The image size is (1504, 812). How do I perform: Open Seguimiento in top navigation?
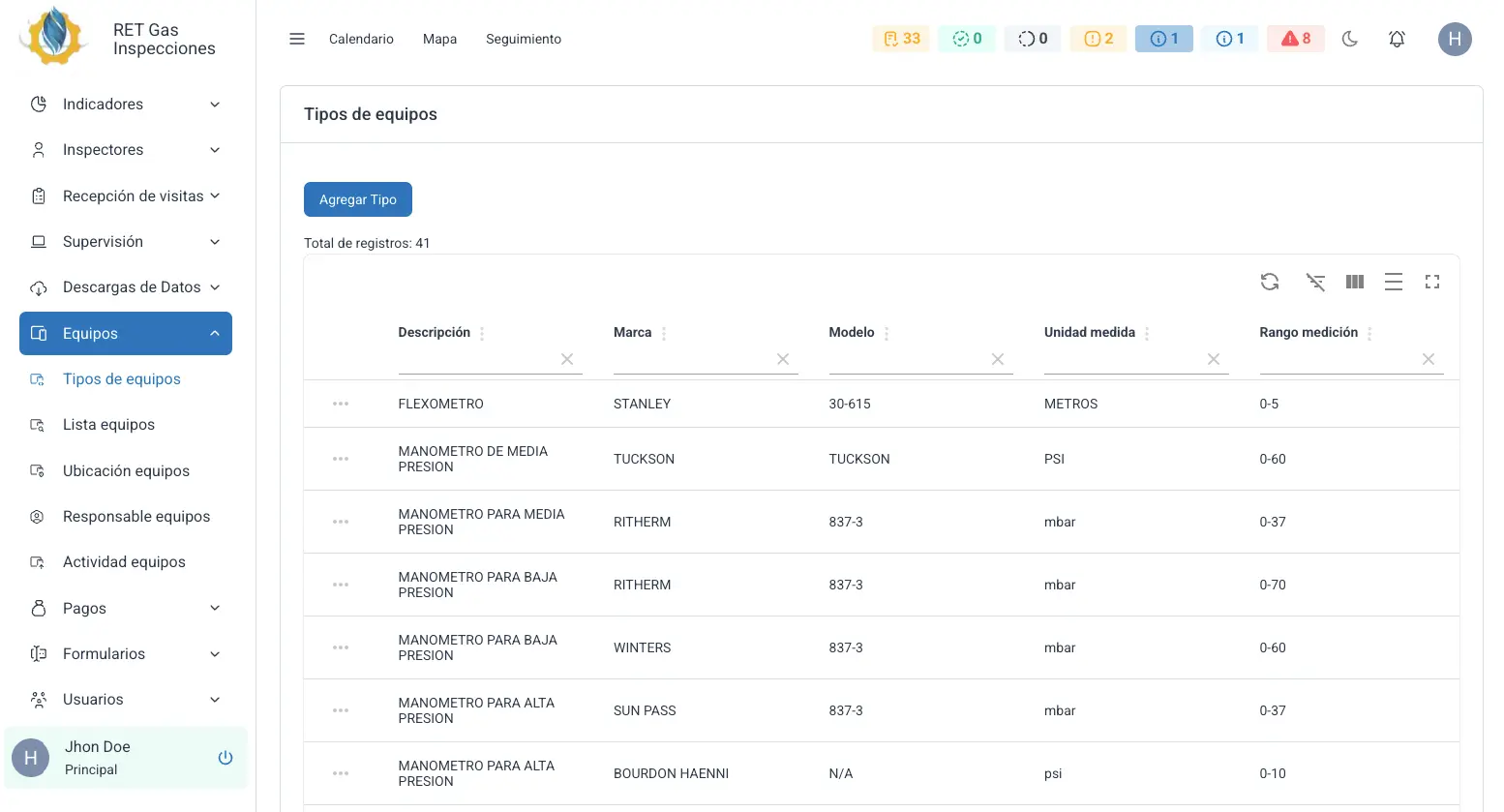(524, 39)
